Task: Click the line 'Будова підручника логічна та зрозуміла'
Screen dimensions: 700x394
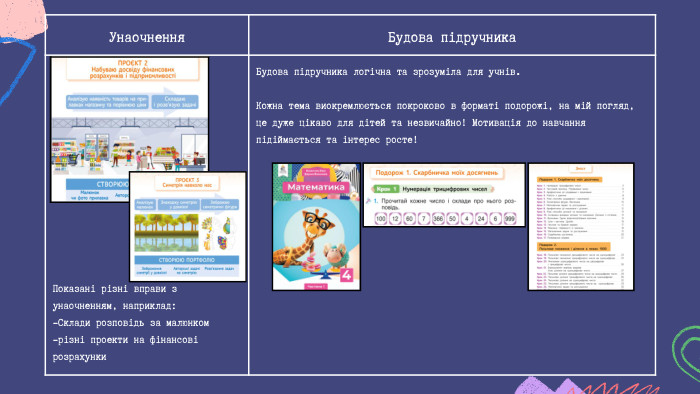Action: coord(388,72)
